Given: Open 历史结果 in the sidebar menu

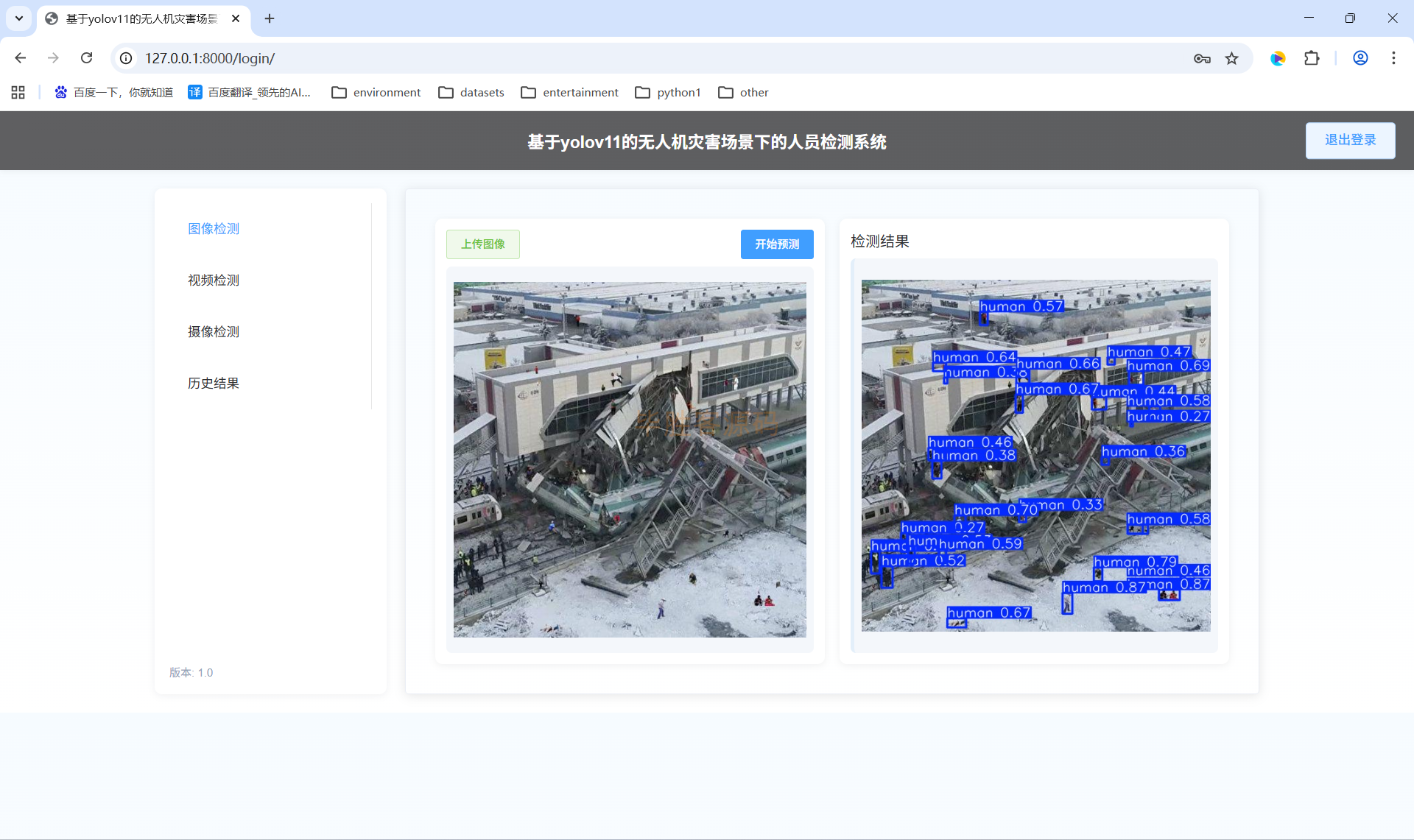Looking at the screenshot, I should click(x=214, y=384).
